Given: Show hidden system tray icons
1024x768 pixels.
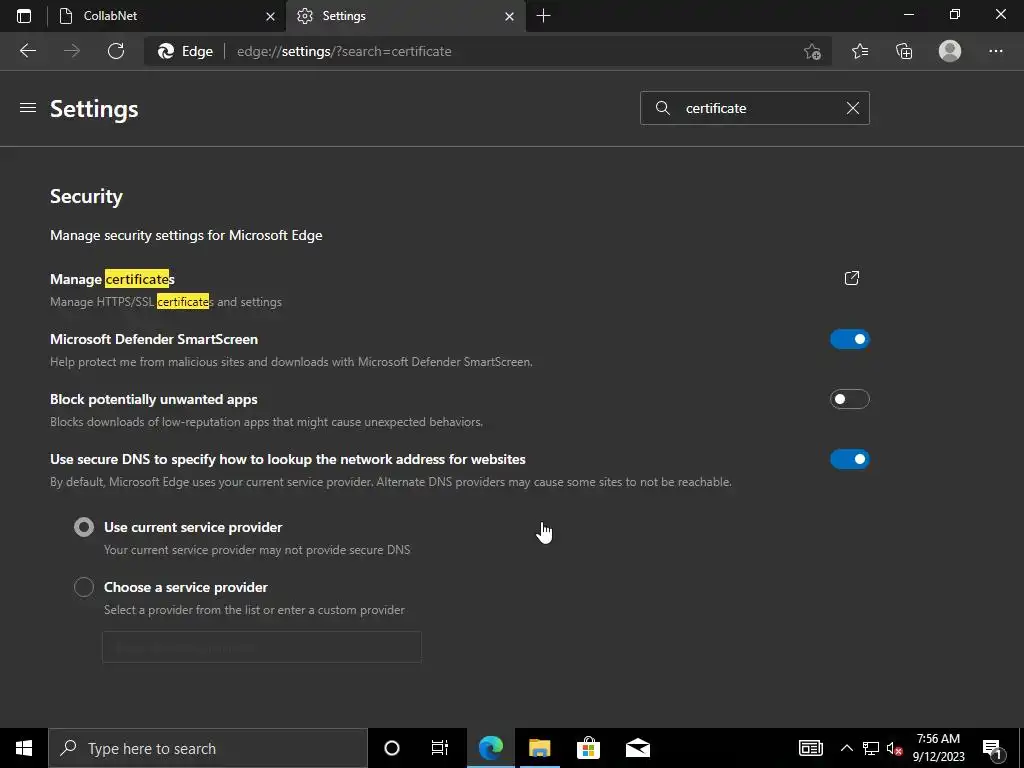Looking at the screenshot, I should click(x=846, y=748).
